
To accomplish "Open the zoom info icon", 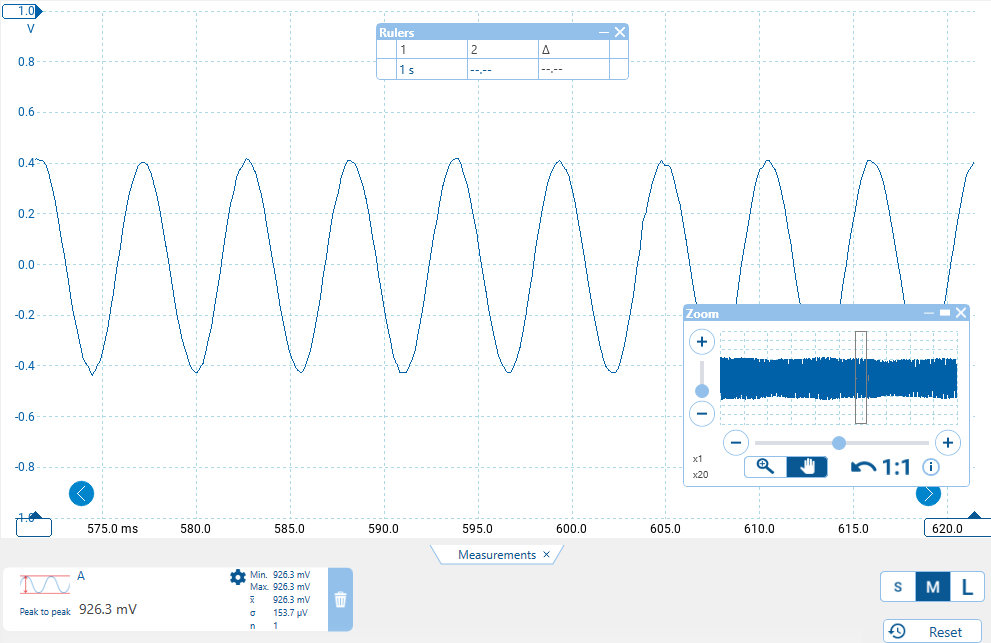I will [x=931, y=467].
